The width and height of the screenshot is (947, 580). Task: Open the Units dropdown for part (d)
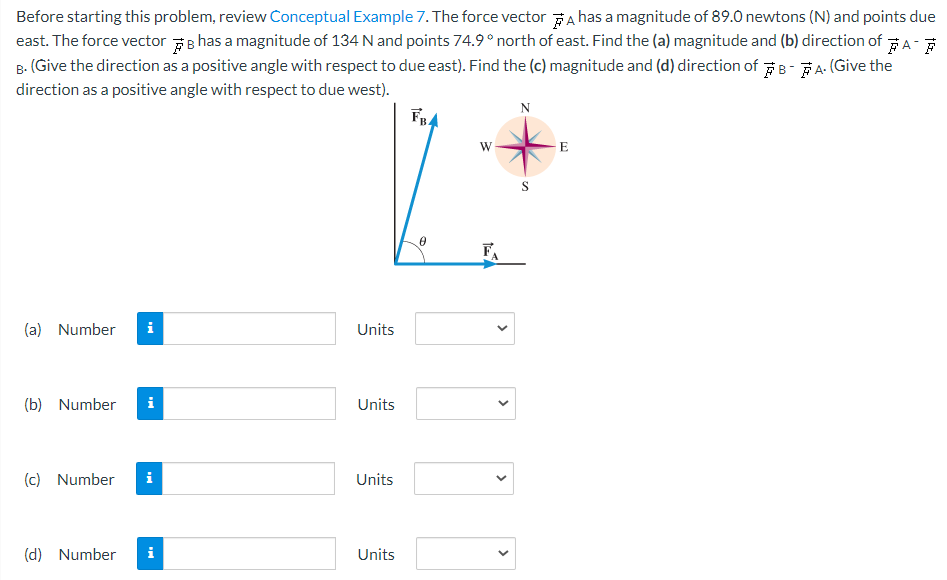pyautogui.click(x=464, y=554)
